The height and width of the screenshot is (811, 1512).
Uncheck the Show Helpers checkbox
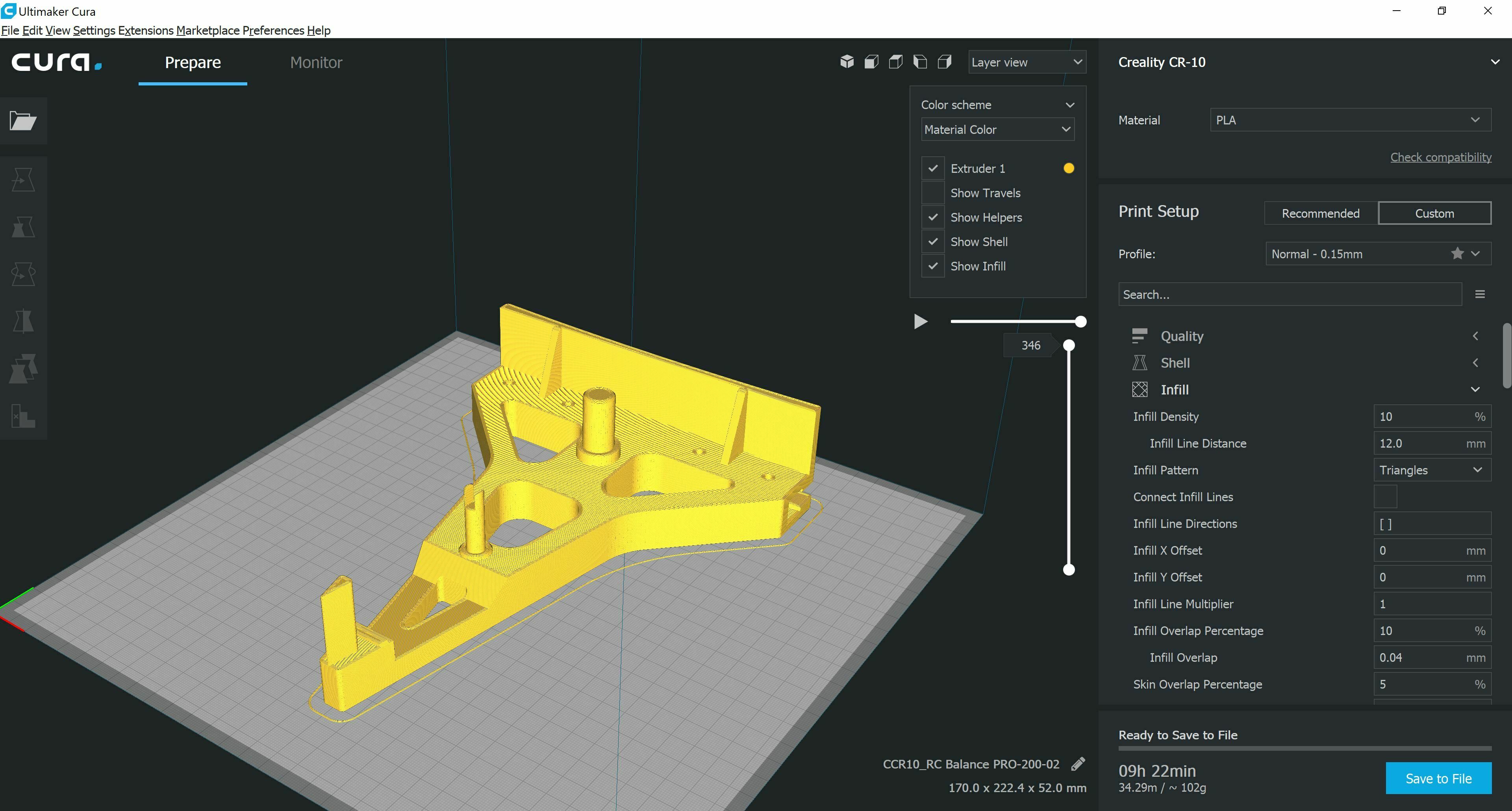(x=933, y=217)
